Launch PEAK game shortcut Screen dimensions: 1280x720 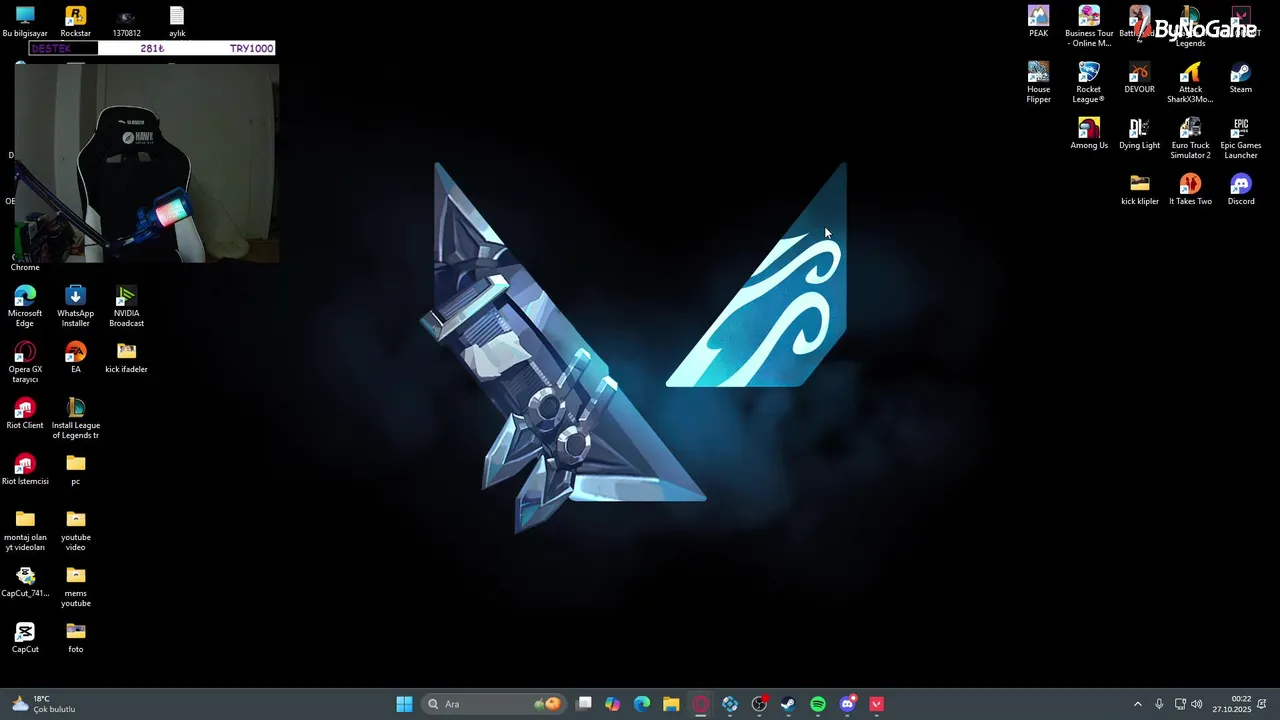(x=1038, y=21)
